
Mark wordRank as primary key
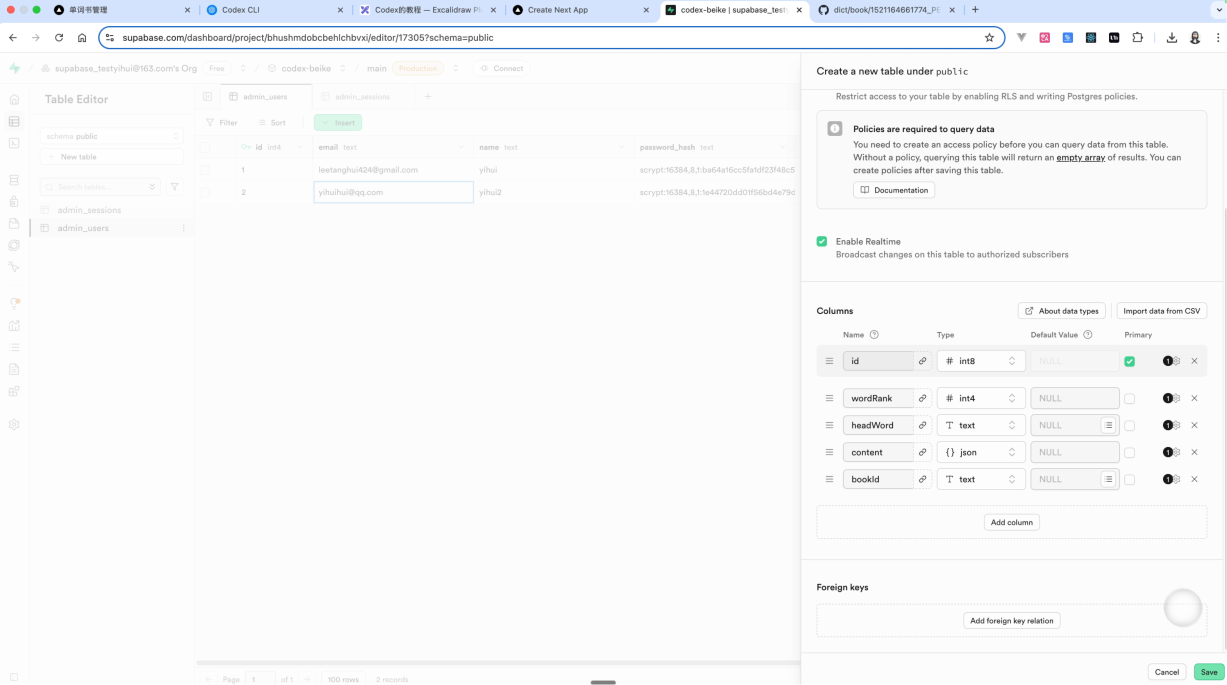tap(1129, 398)
